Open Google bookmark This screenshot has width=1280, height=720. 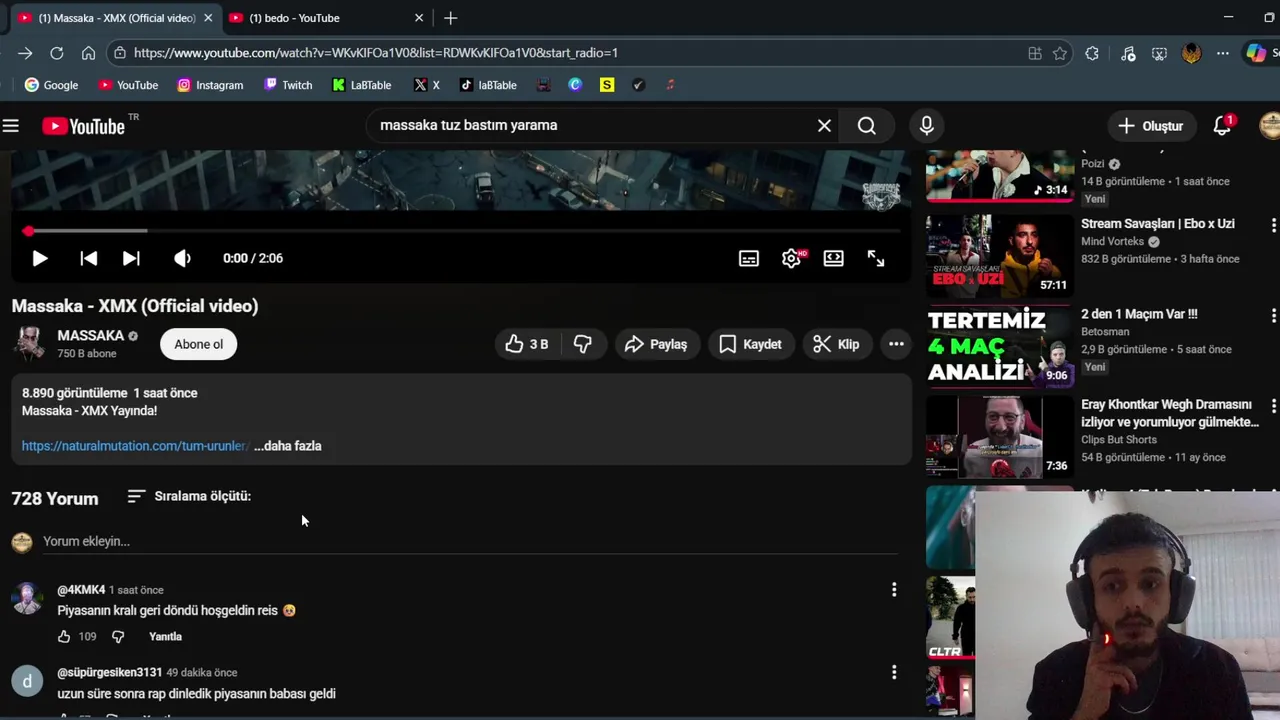click(x=51, y=85)
